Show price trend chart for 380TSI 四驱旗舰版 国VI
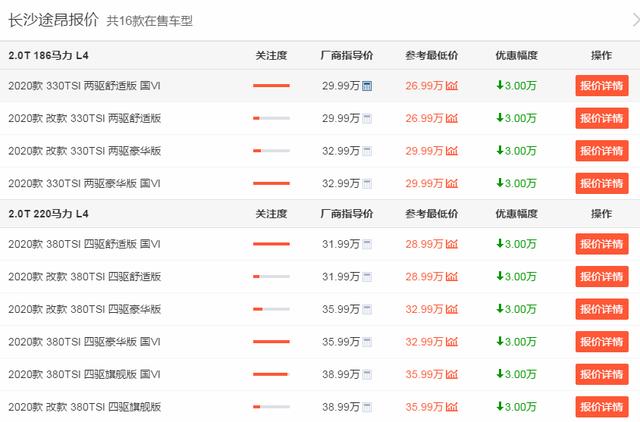 point(452,374)
